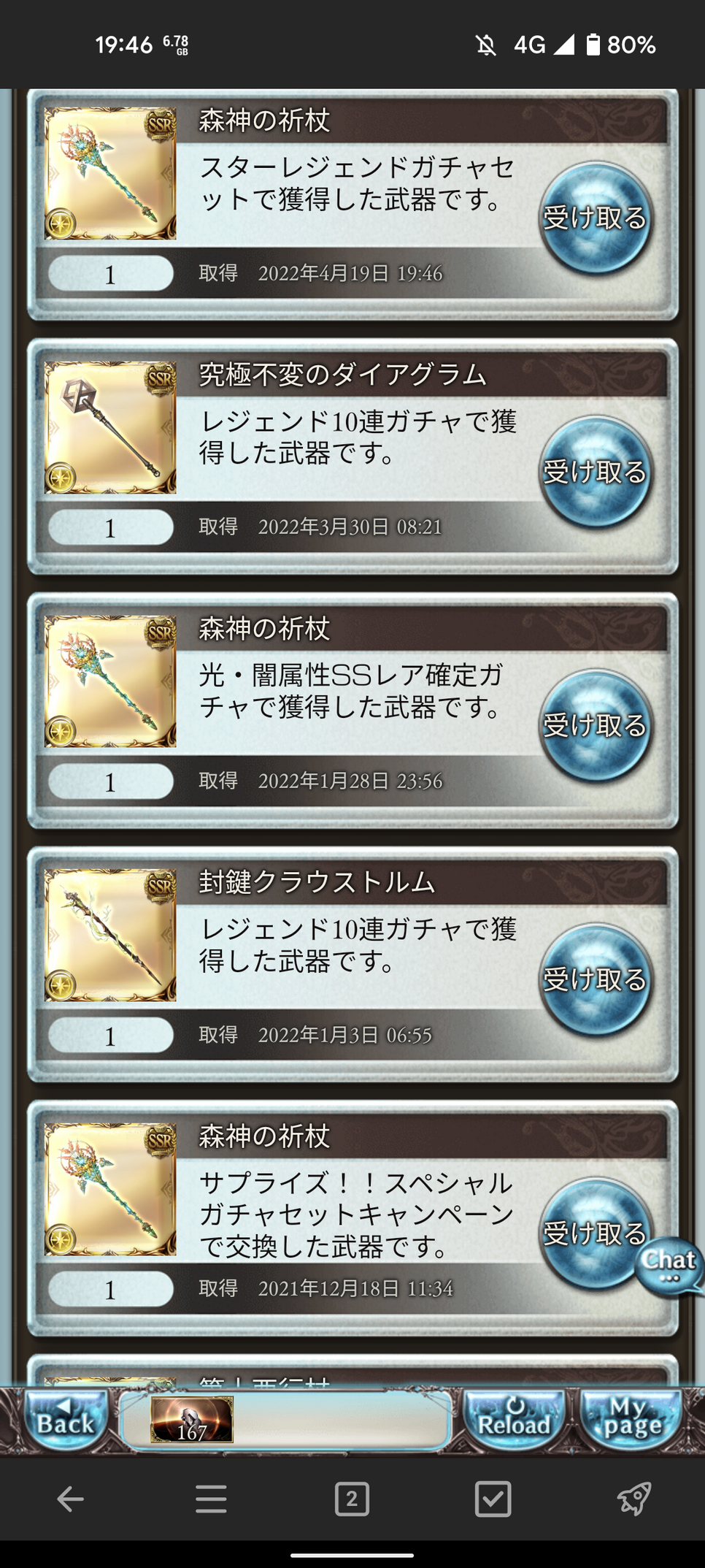The height and width of the screenshot is (1568, 705).
Task: Open the Chat bubble
Action: [669, 1267]
